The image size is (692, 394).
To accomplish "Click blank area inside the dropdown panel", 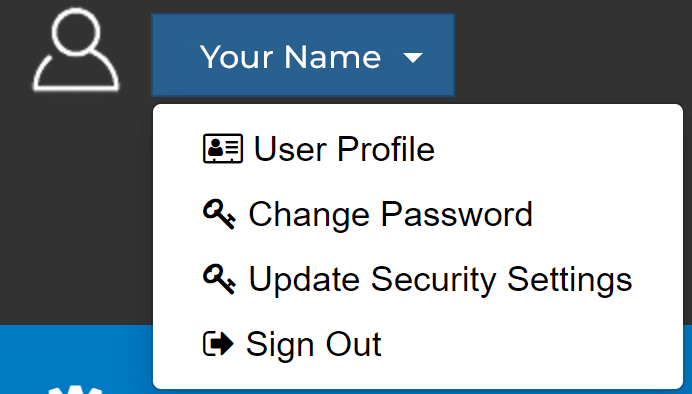I will pos(574,344).
